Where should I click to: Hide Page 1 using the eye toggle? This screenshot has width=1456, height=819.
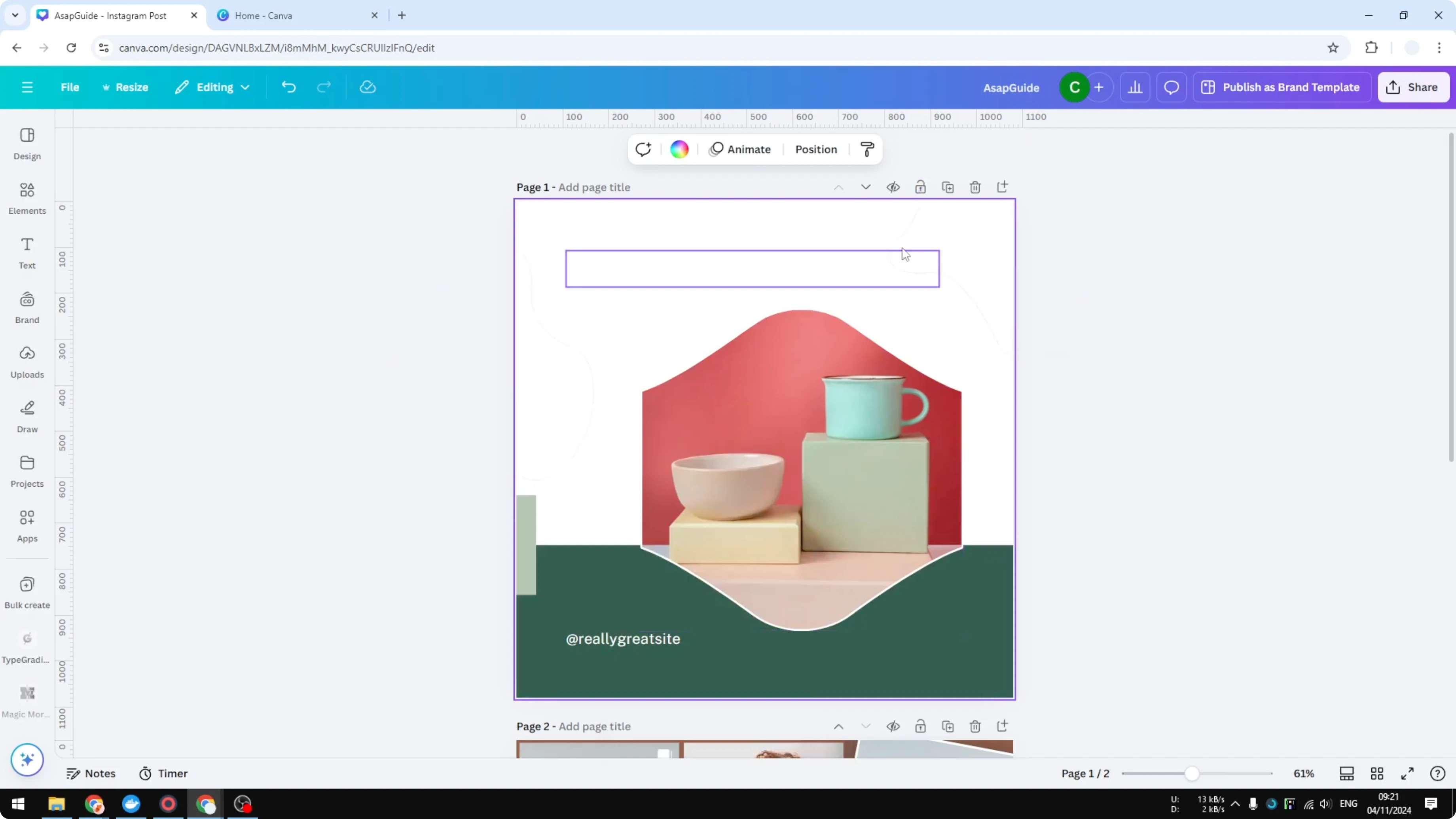(893, 186)
